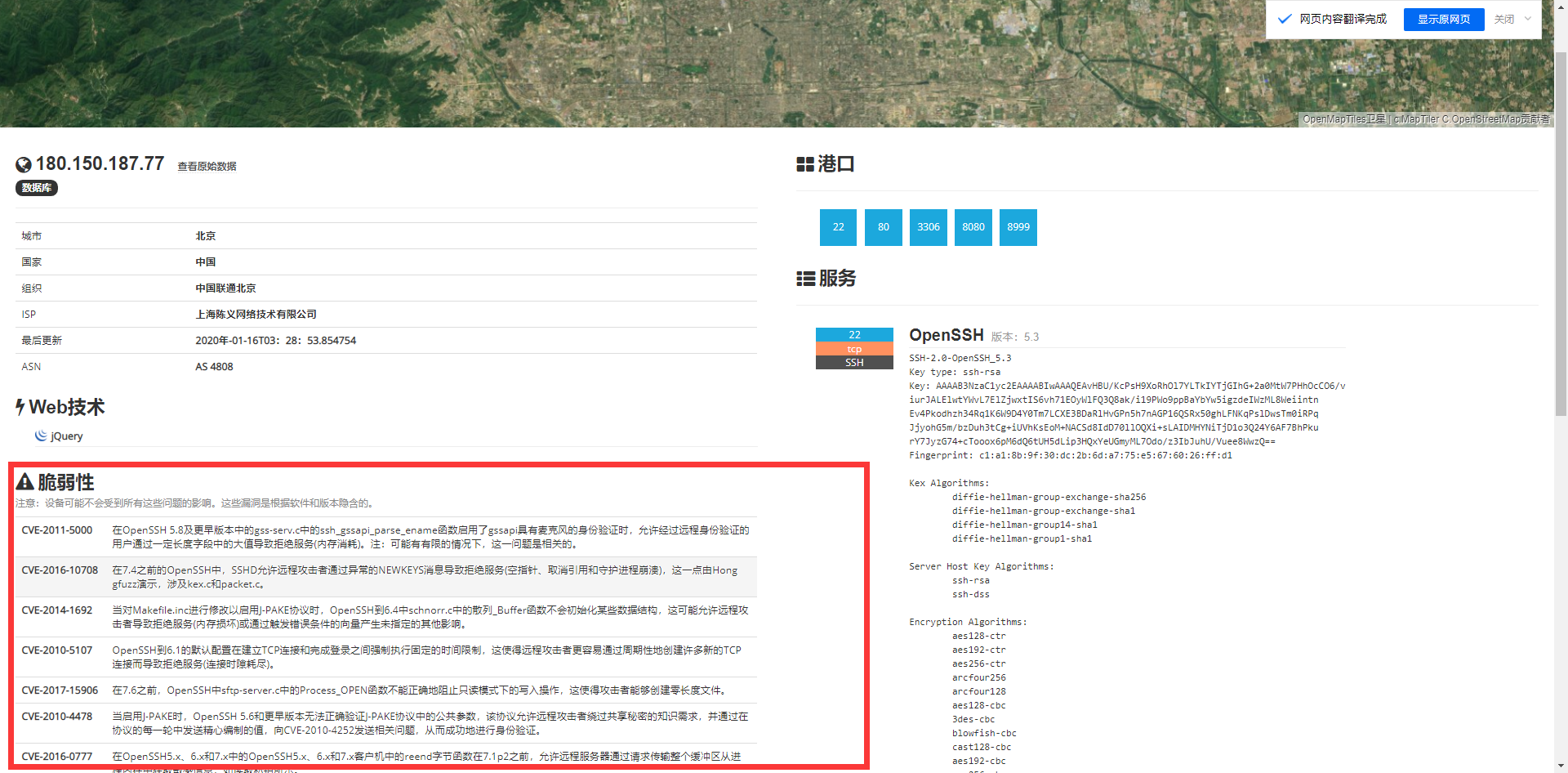Click the 数据库 tag below the IP
1568x773 pixels.
(x=37, y=188)
